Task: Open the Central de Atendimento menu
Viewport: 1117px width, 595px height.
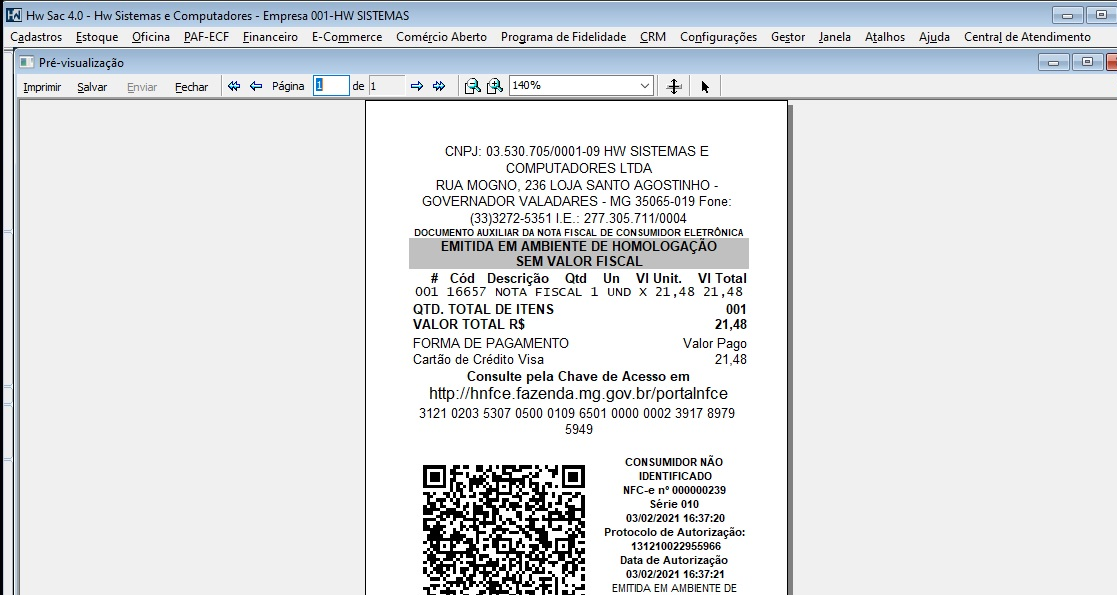Action: 1027,37
